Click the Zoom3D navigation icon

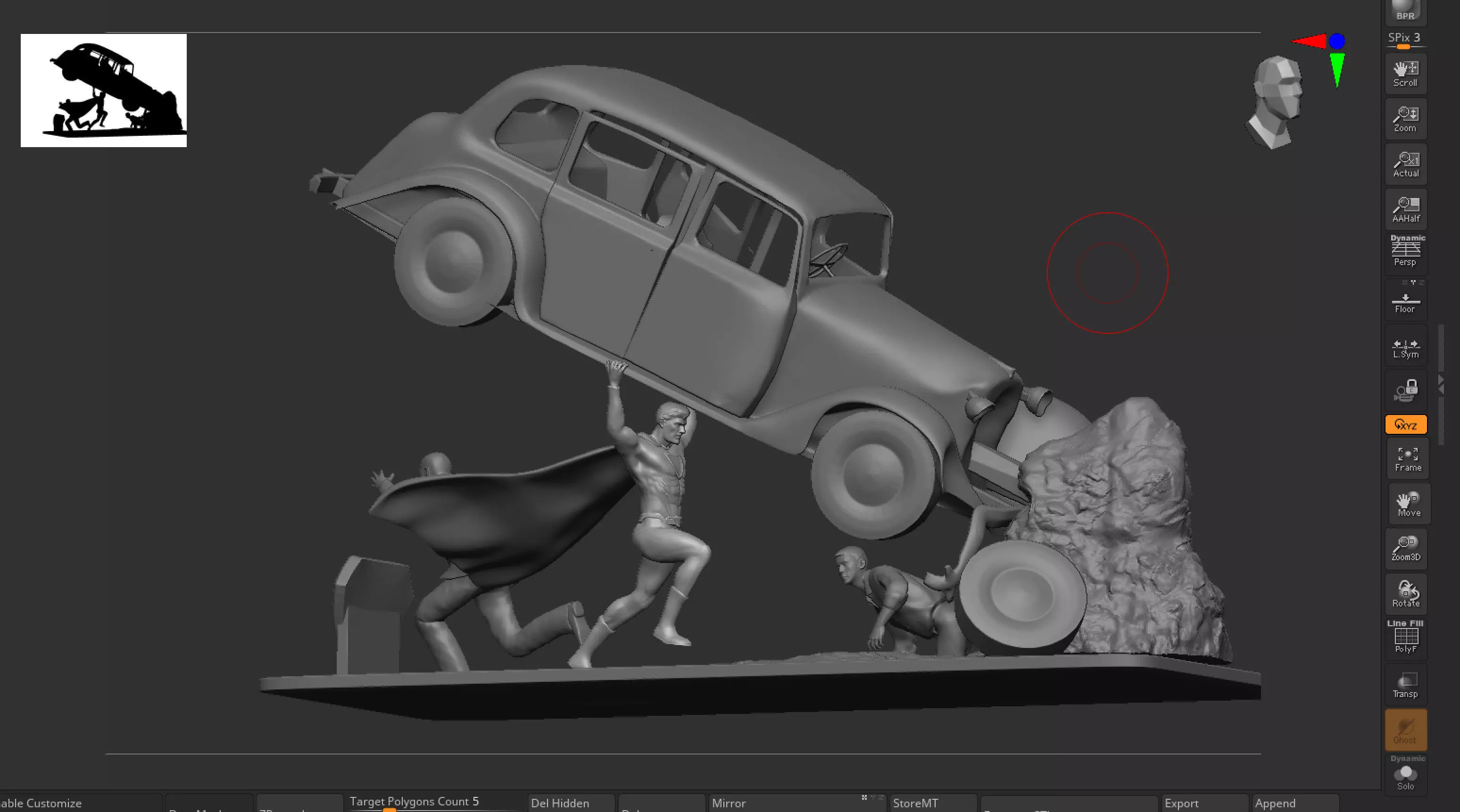[x=1407, y=548]
